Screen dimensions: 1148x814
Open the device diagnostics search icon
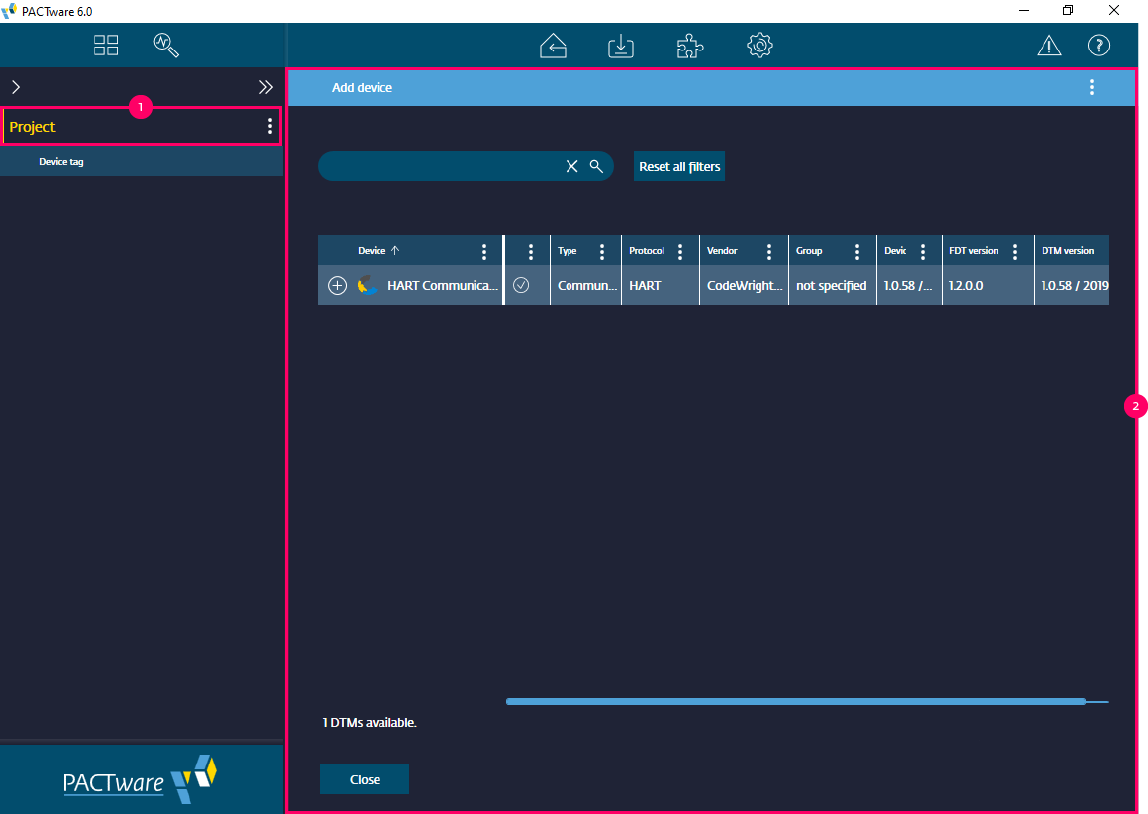[166, 45]
